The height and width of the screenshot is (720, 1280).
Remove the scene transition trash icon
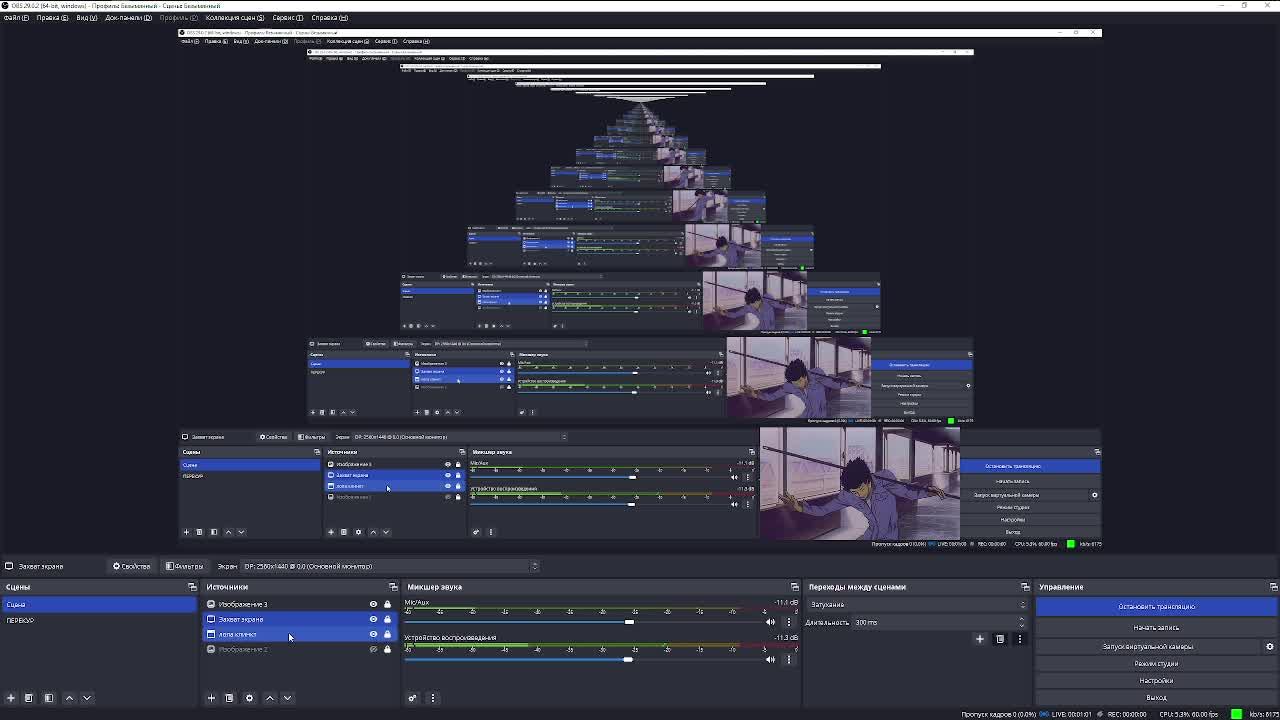pyautogui.click(x=1000, y=639)
